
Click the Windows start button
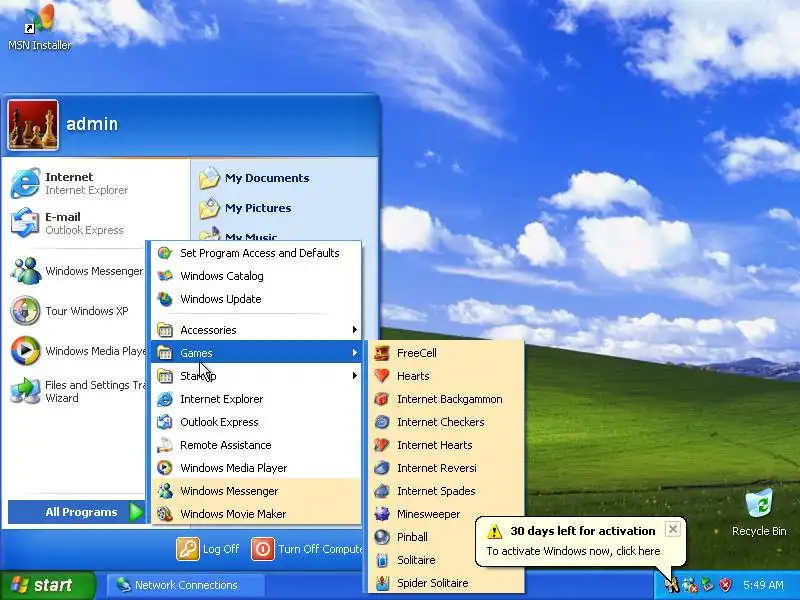pos(47,585)
